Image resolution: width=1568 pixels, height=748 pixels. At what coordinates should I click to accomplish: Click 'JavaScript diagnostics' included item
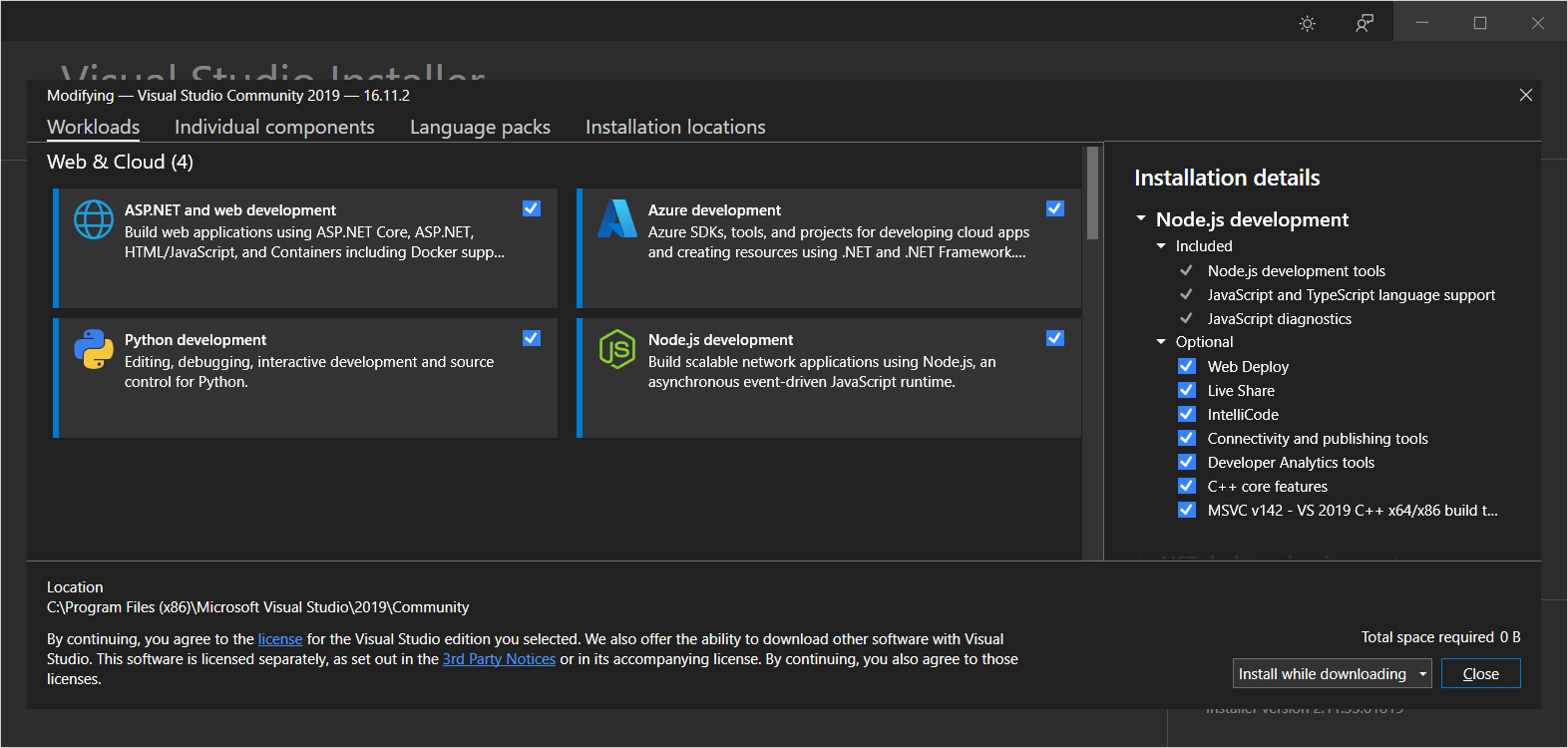pyautogui.click(x=1279, y=319)
